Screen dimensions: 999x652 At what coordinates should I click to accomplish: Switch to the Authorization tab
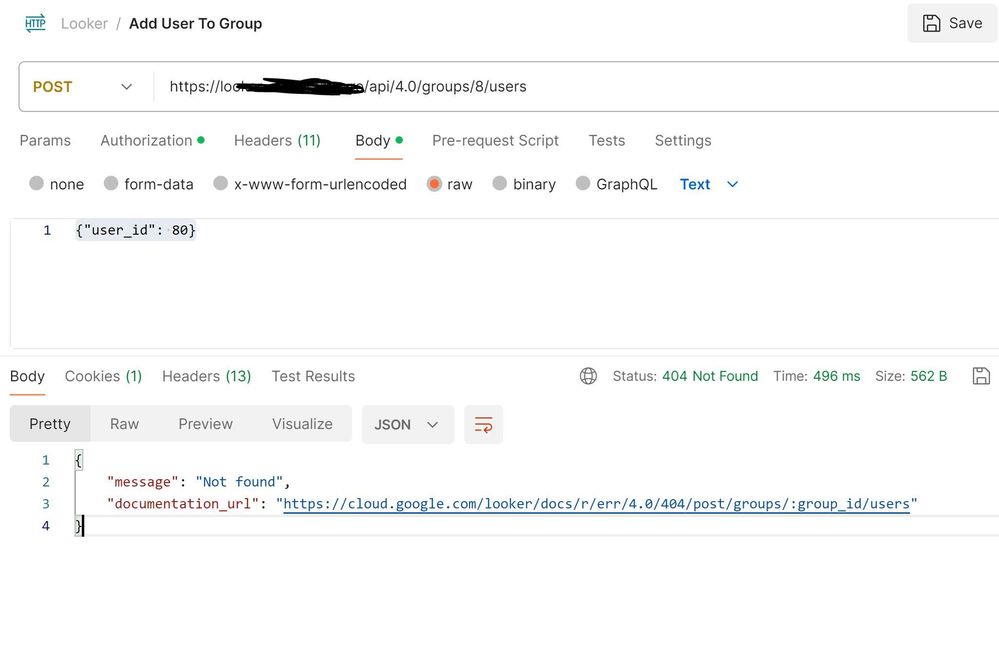(152, 140)
